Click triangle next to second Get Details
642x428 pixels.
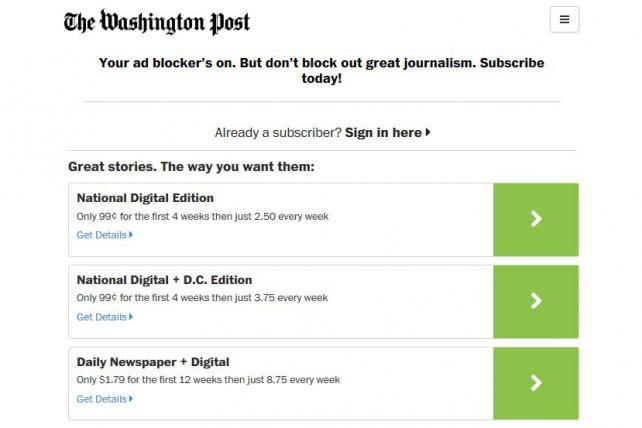pos(131,317)
